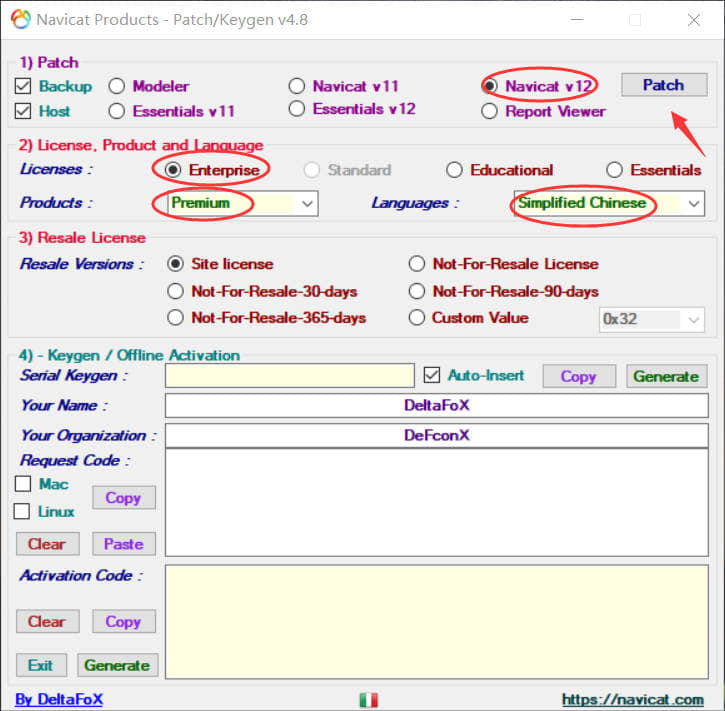Click inside the Activation Code text area
Viewport: 725px width, 711px height.
(436, 622)
